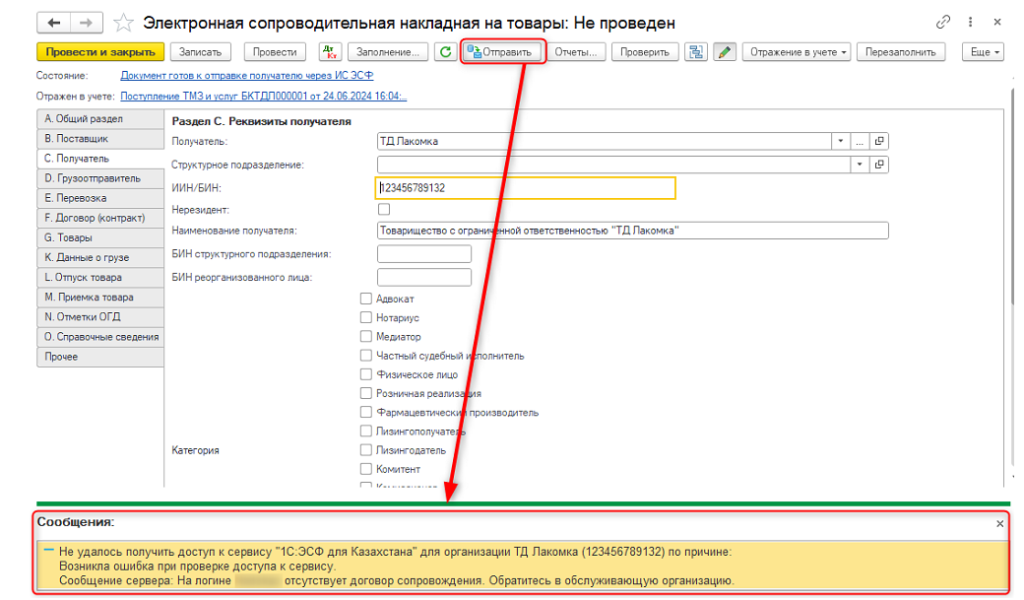The height and width of the screenshot is (600, 1024).
Task: Open Получатель record with the open icon
Action: coord(880,141)
